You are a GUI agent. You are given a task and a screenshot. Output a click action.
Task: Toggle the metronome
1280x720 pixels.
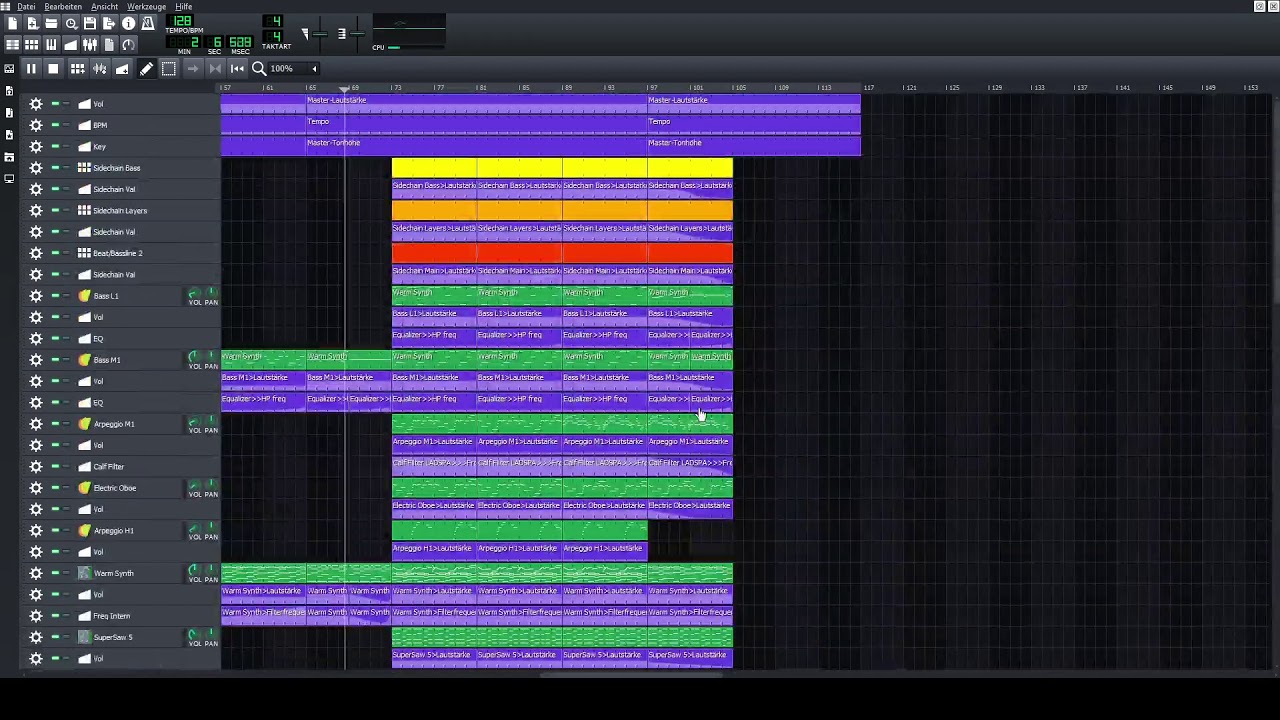[148, 23]
